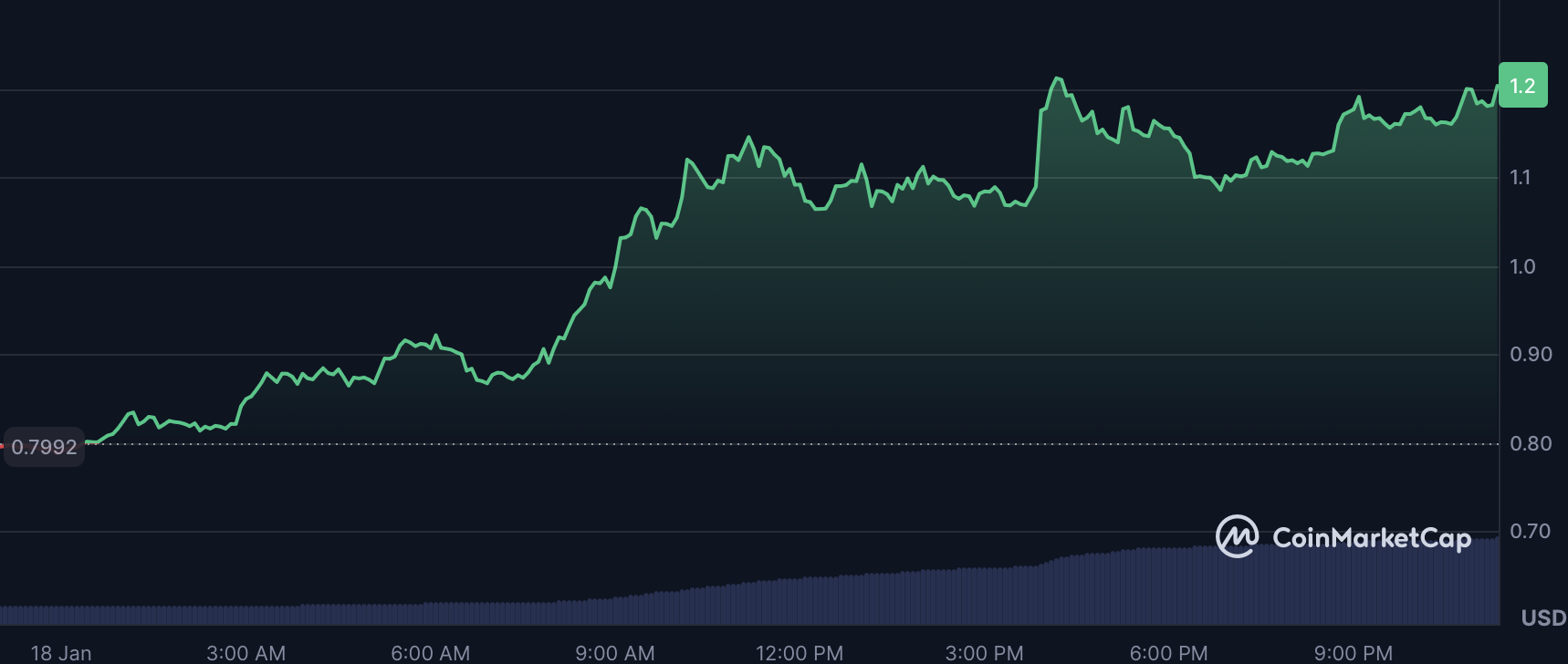Click the CoinMarketCap watermark text
Screen dimensions: 1568x664
coord(1371,538)
